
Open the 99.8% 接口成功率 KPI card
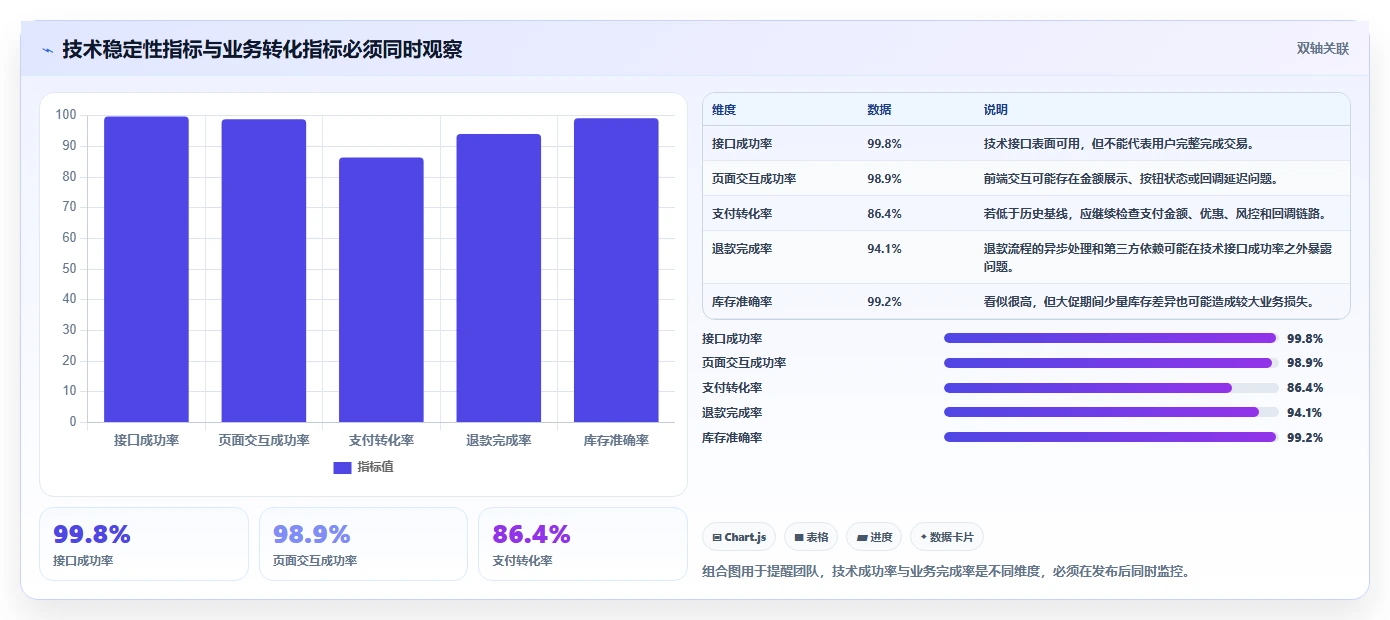[144, 544]
